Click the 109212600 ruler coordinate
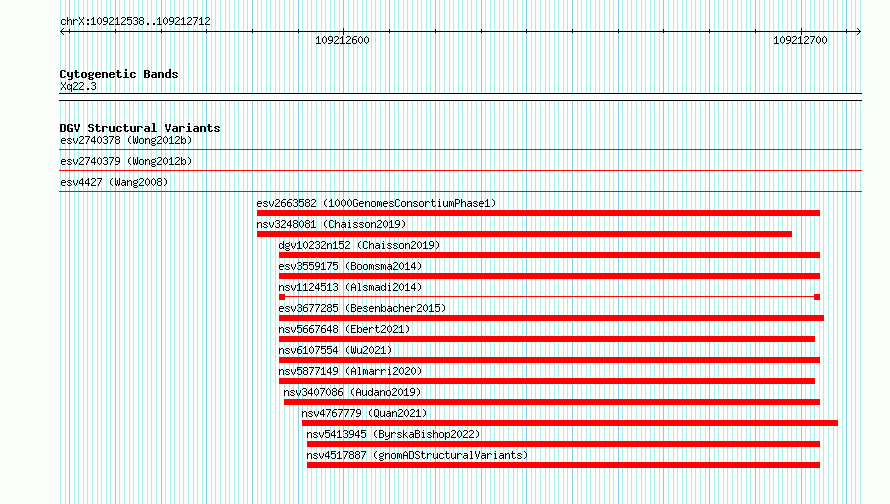The height and width of the screenshot is (504, 890). click(x=342, y=40)
